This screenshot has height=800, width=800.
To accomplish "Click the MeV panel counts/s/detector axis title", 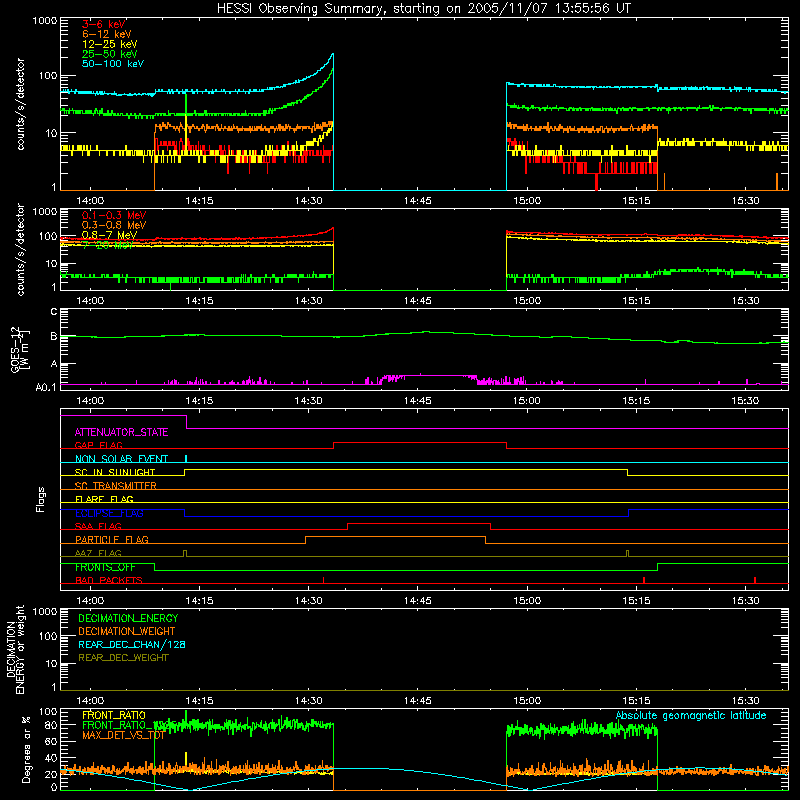I will click(x=20, y=249).
